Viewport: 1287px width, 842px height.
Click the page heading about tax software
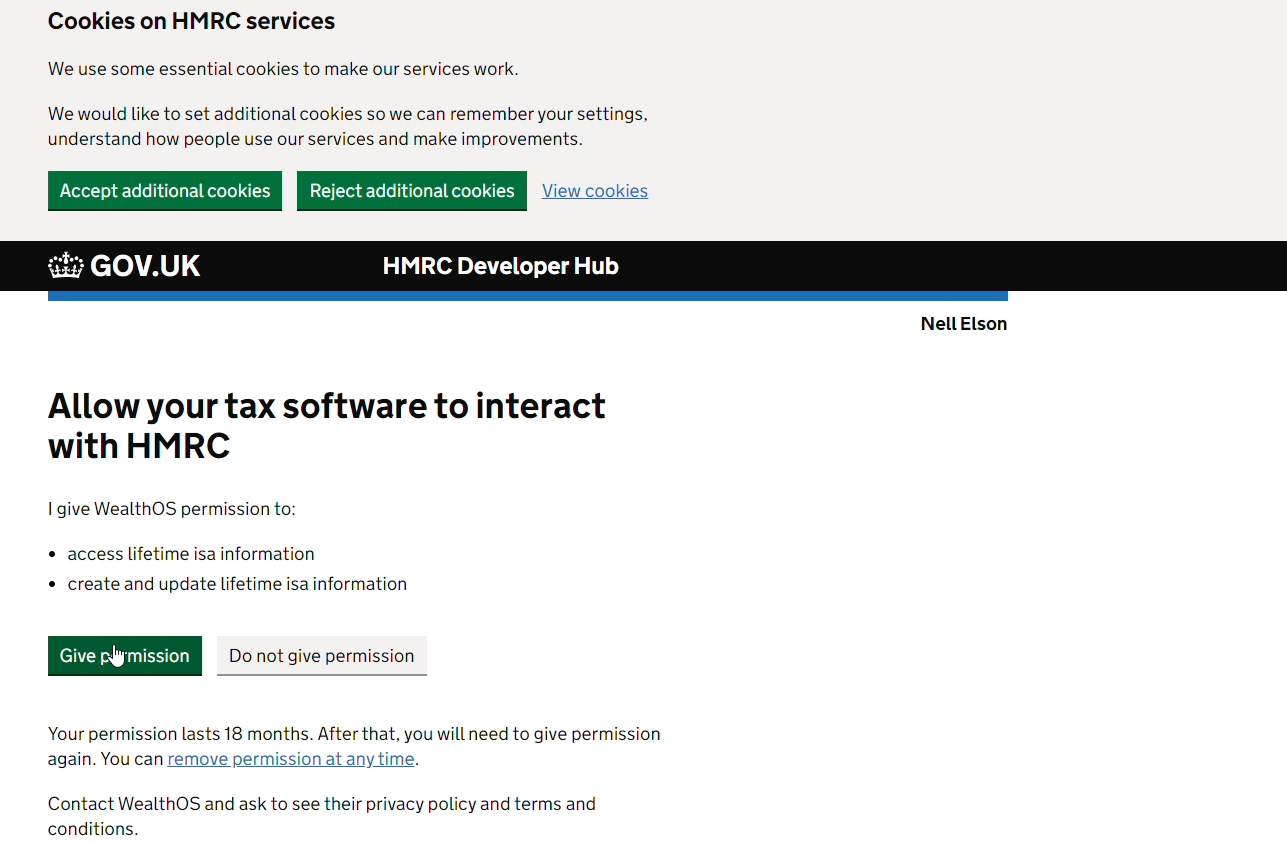(x=327, y=425)
